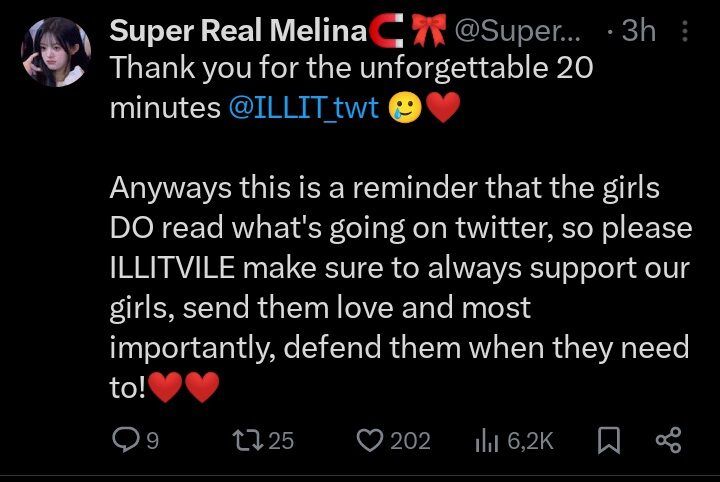Click the 6,2K views count
This screenshot has width=720, height=482.
[530, 440]
